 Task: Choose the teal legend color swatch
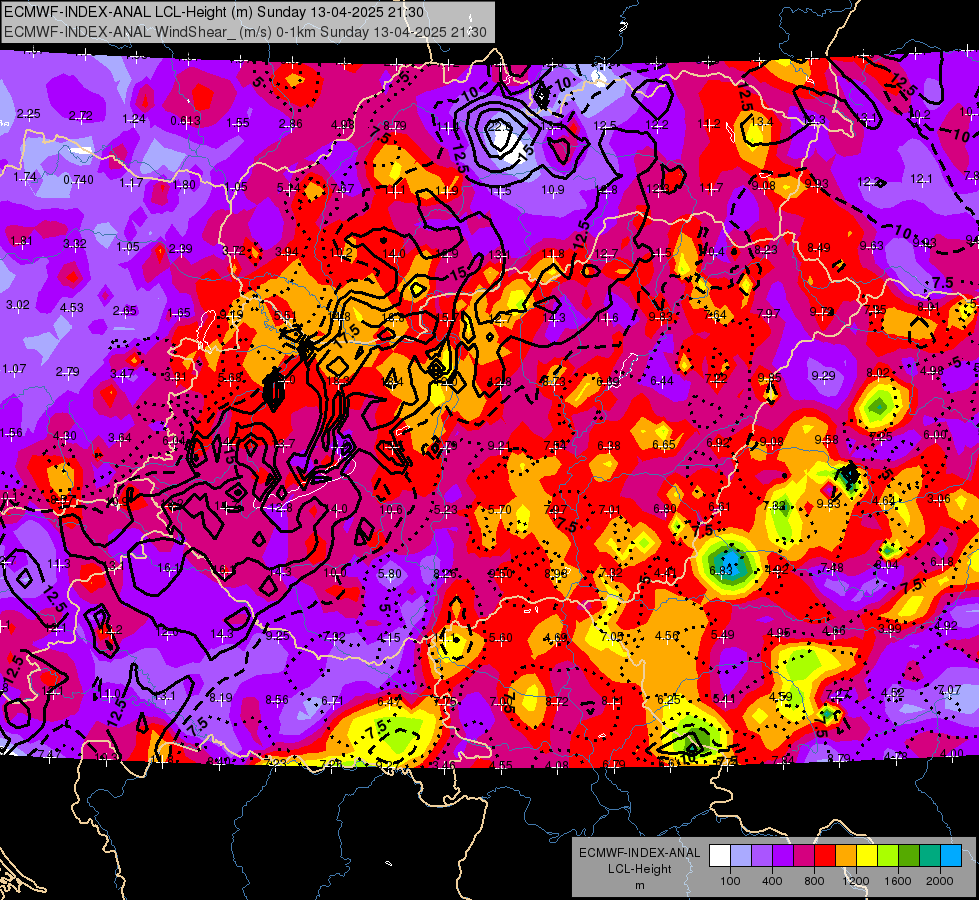930,856
